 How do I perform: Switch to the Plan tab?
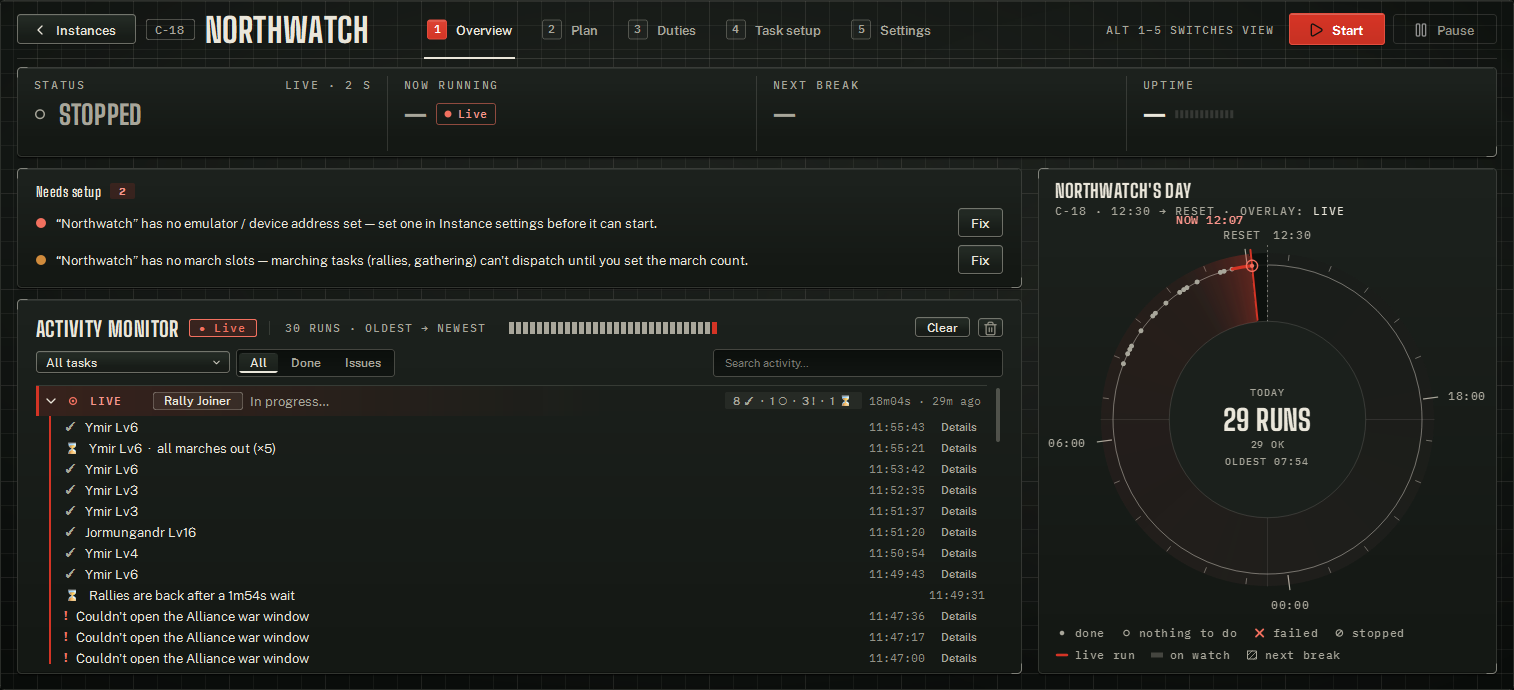570,30
